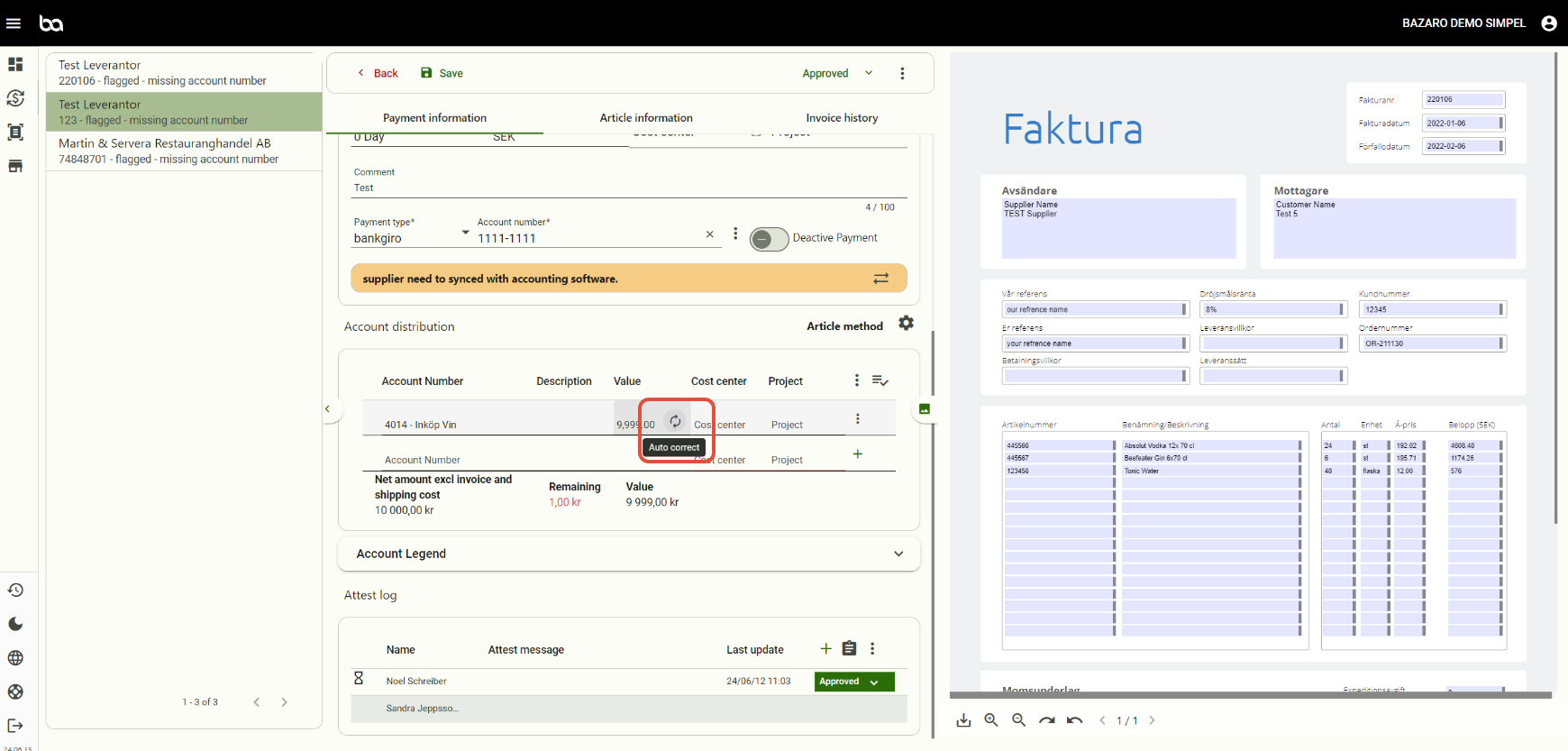Viewport: 1568px width, 751px height.
Task: Toggle dark mode moon icon
Action: click(15, 624)
